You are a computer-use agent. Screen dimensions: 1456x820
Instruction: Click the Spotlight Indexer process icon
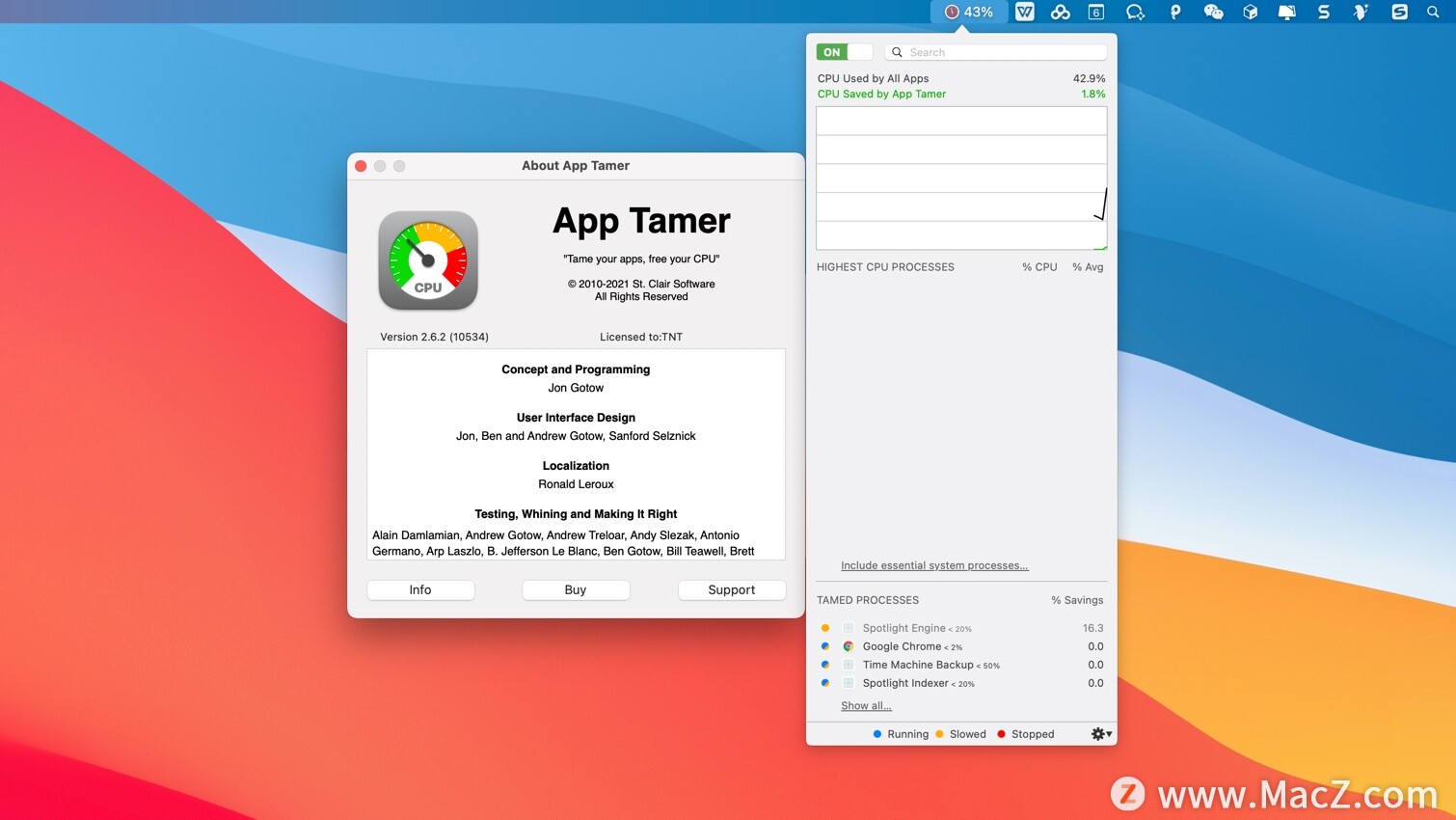(x=849, y=683)
